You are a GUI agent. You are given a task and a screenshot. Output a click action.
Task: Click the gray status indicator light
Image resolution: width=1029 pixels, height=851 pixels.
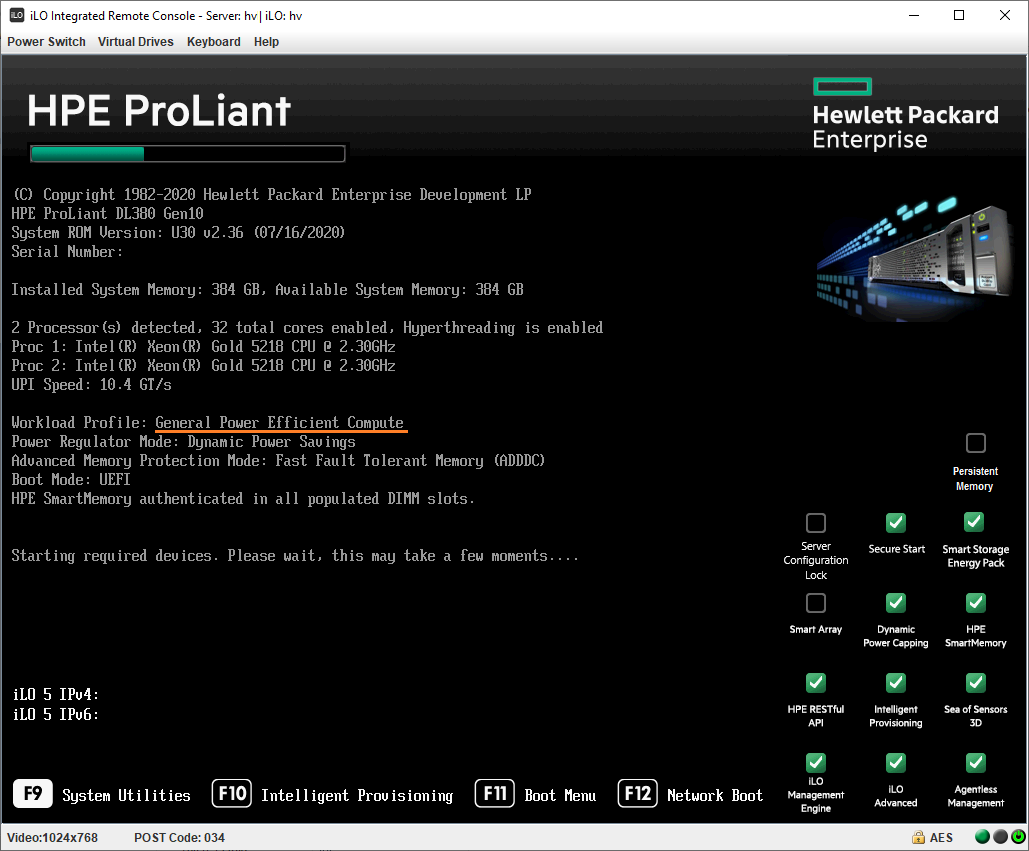coord(1000,837)
